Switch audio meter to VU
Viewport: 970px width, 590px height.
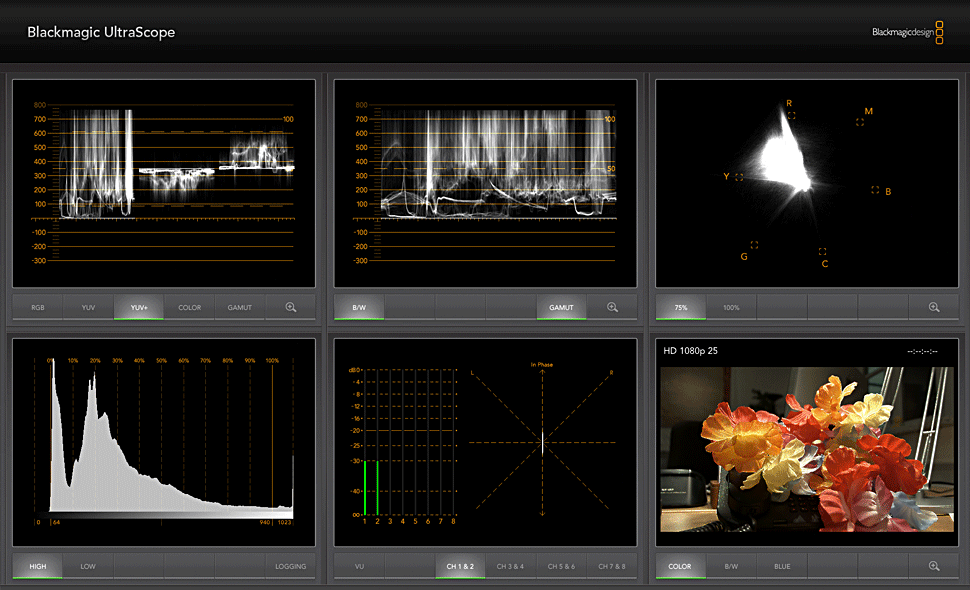pos(359,566)
